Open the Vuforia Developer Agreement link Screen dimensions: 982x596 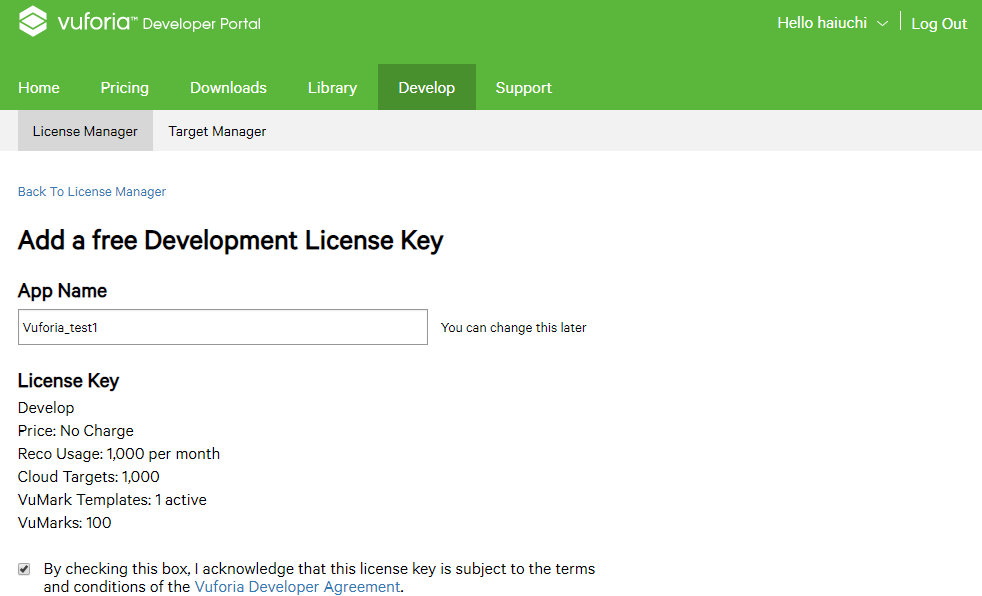[x=297, y=587]
